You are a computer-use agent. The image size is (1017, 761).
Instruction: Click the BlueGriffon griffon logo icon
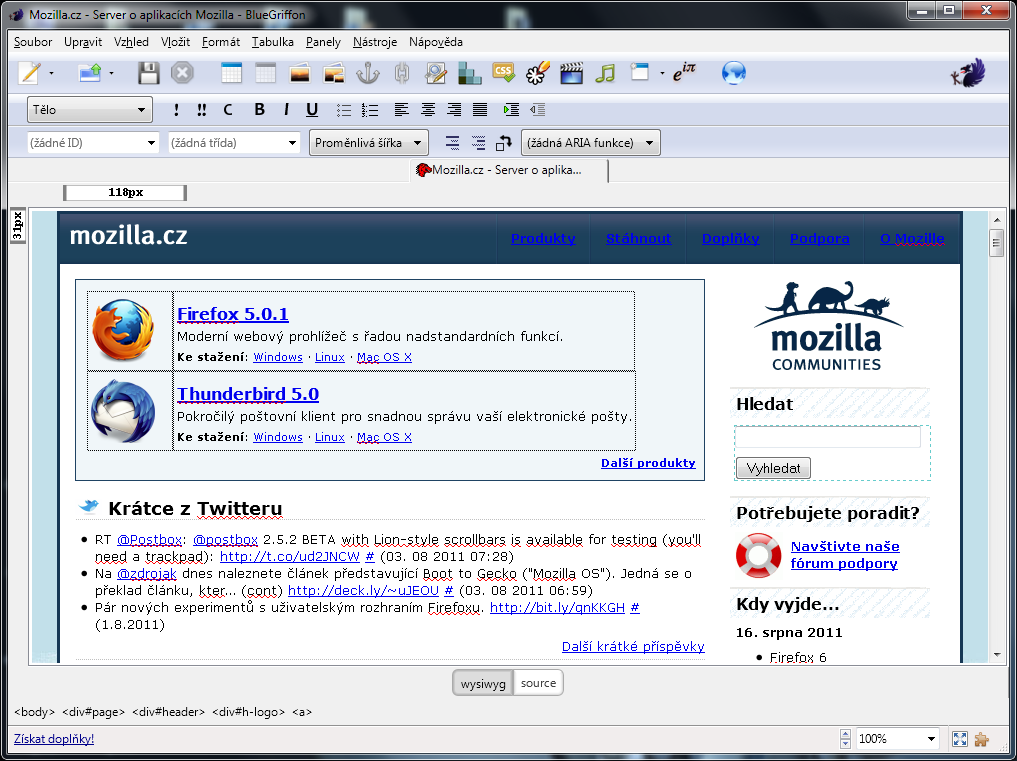point(968,73)
